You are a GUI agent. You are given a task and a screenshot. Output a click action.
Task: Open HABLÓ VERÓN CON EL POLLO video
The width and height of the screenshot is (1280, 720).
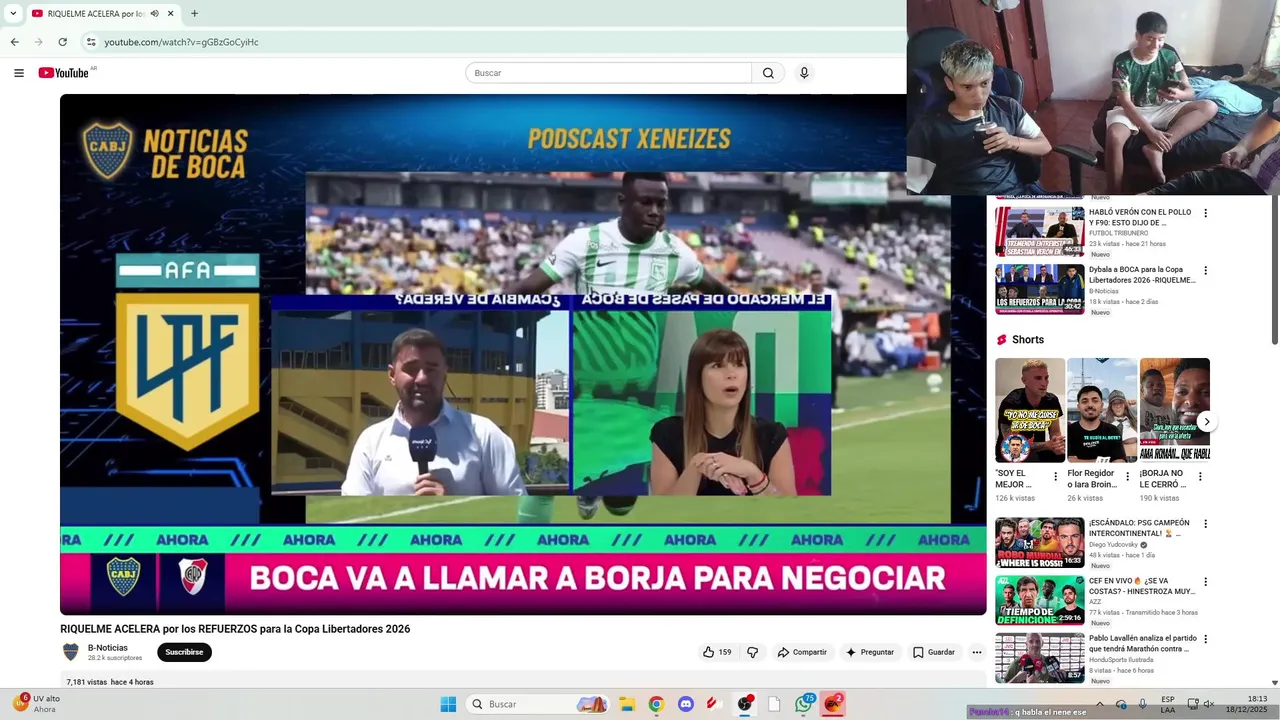(1140, 218)
